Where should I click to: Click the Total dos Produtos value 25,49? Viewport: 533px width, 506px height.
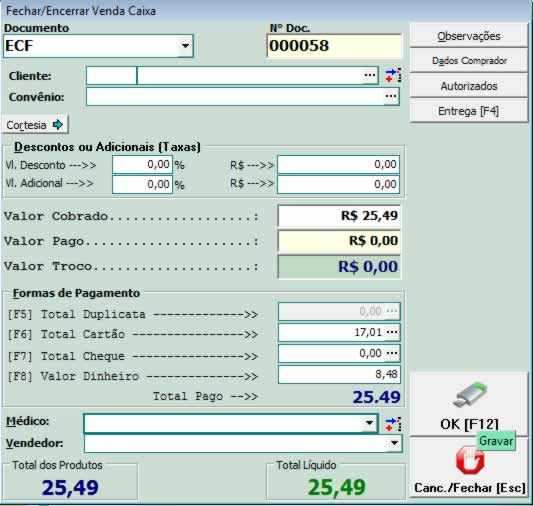point(70,488)
